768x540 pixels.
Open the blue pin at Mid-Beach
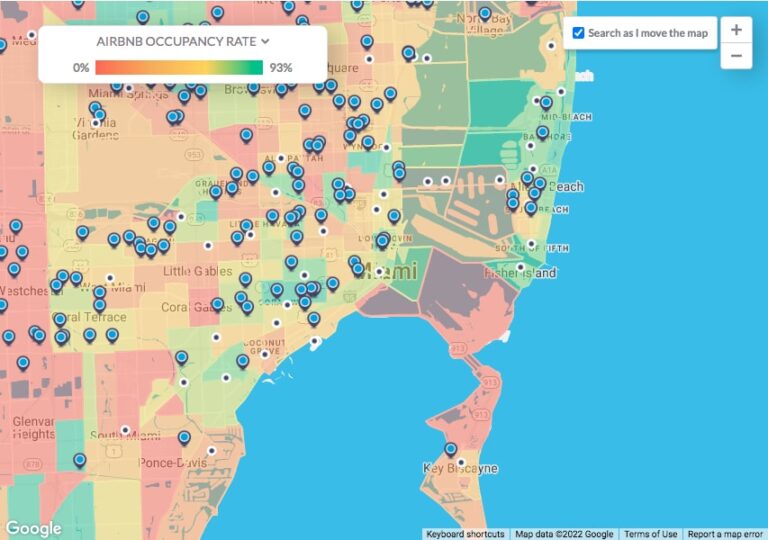pos(546,102)
